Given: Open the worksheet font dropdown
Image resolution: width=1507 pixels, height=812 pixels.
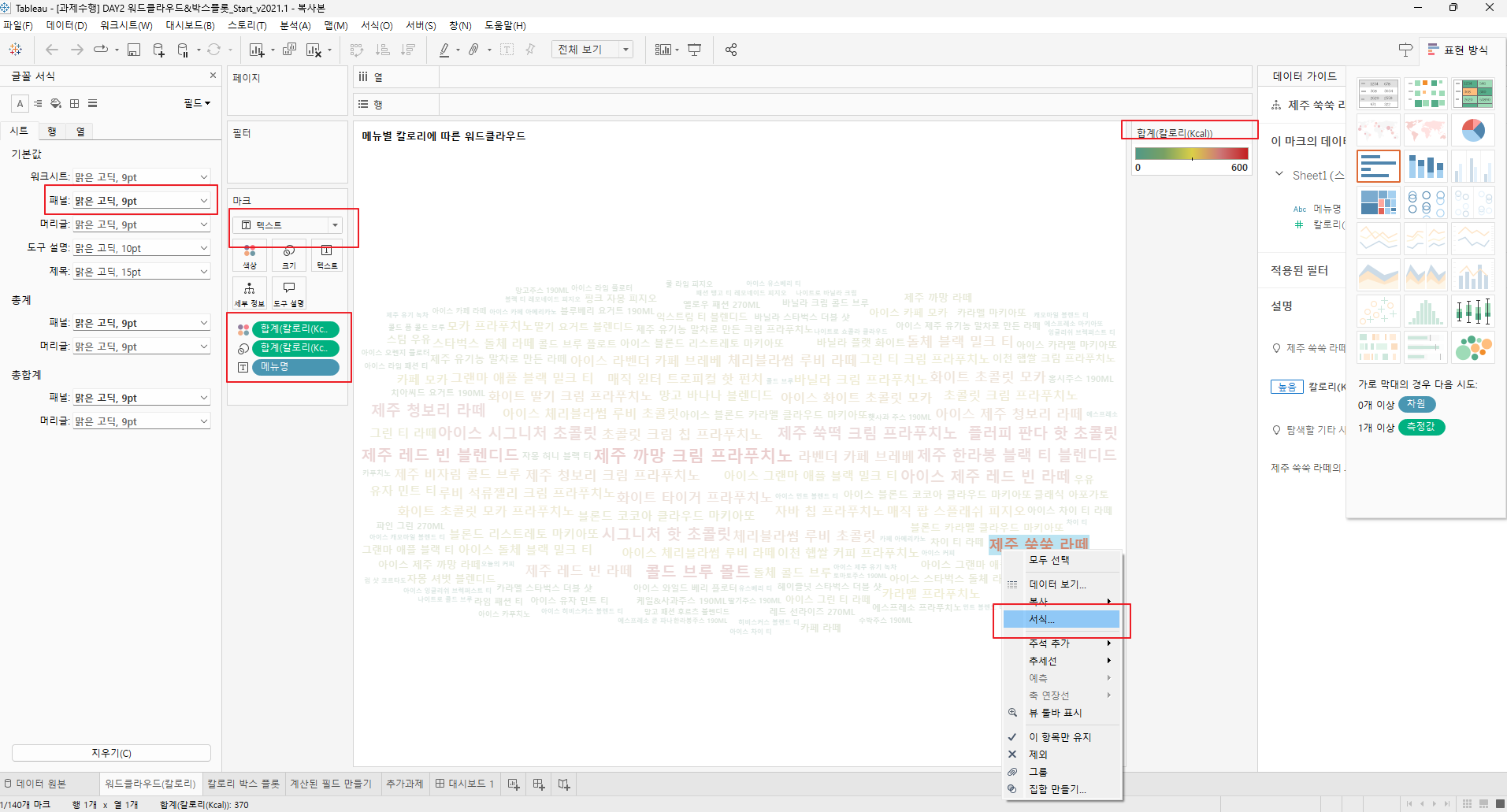Looking at the screenshot, I should click(142, 177).
